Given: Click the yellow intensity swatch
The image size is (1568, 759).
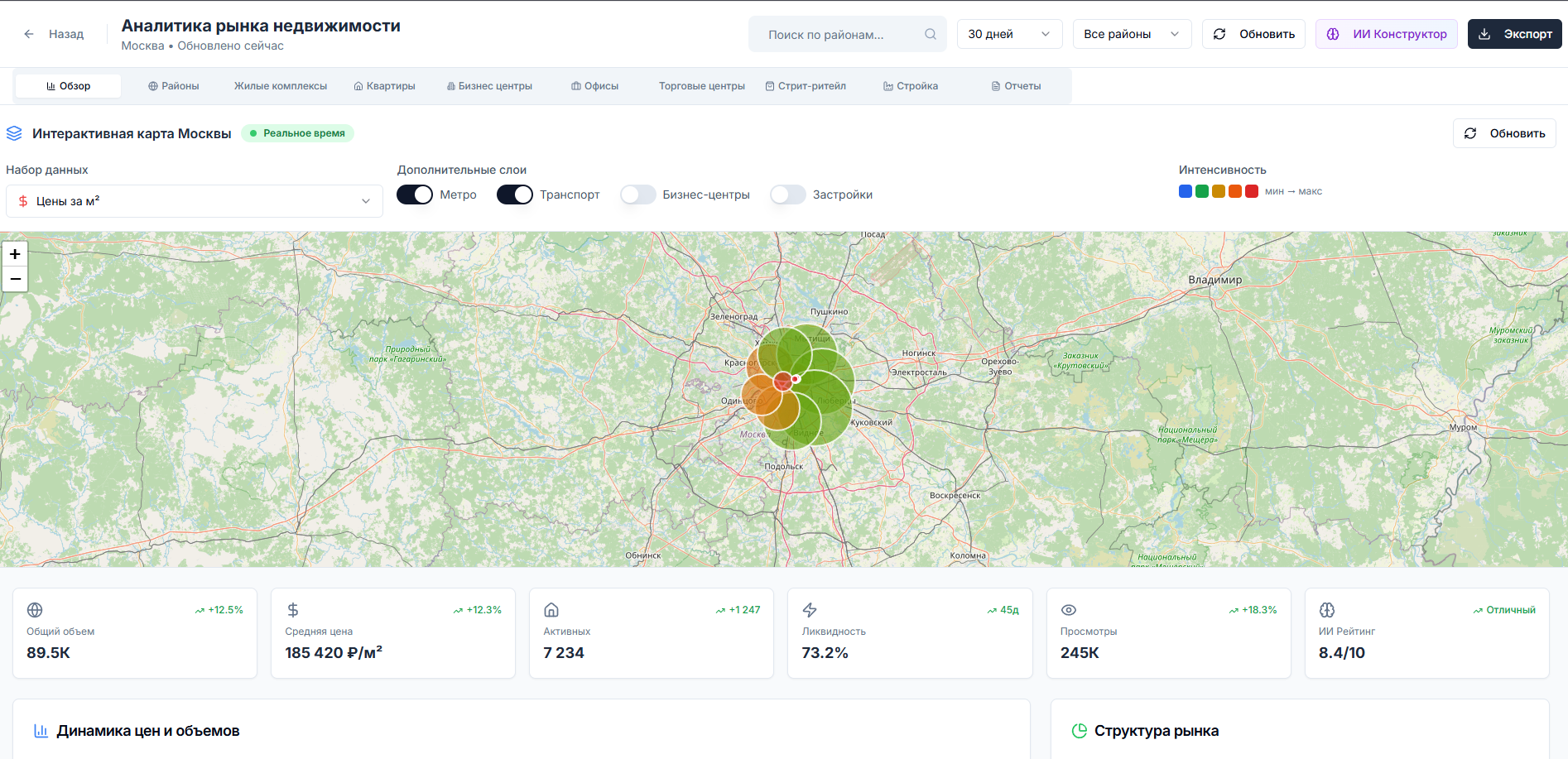Looking at the screenshot, I should 1219,191.
